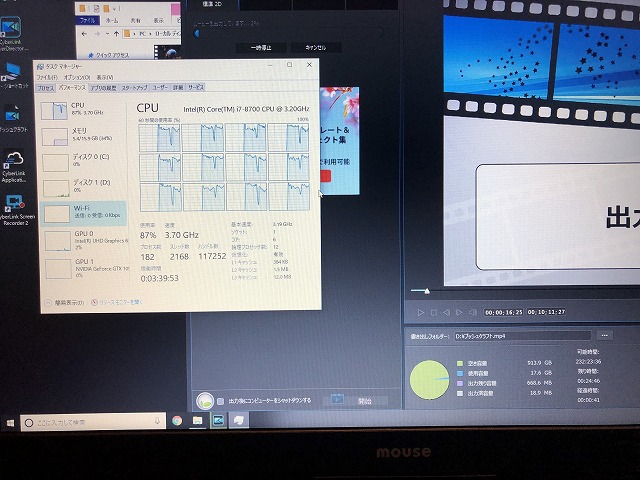Screen dimensions: 640x480
Task: Click キャンセル button in PowerDirector
Action: 316,48
